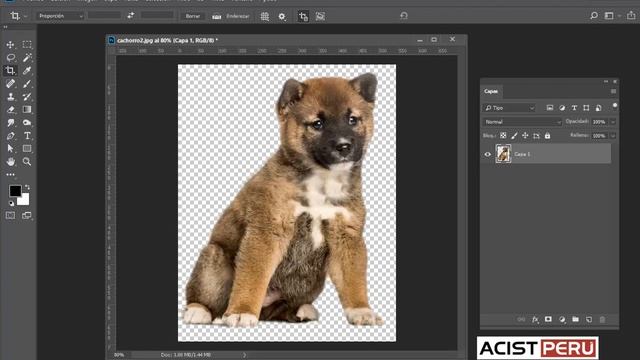This screenshot has width=640, height=360.
Task: Select the Crop tool in toolbox
Action: (x=10, y=71)
